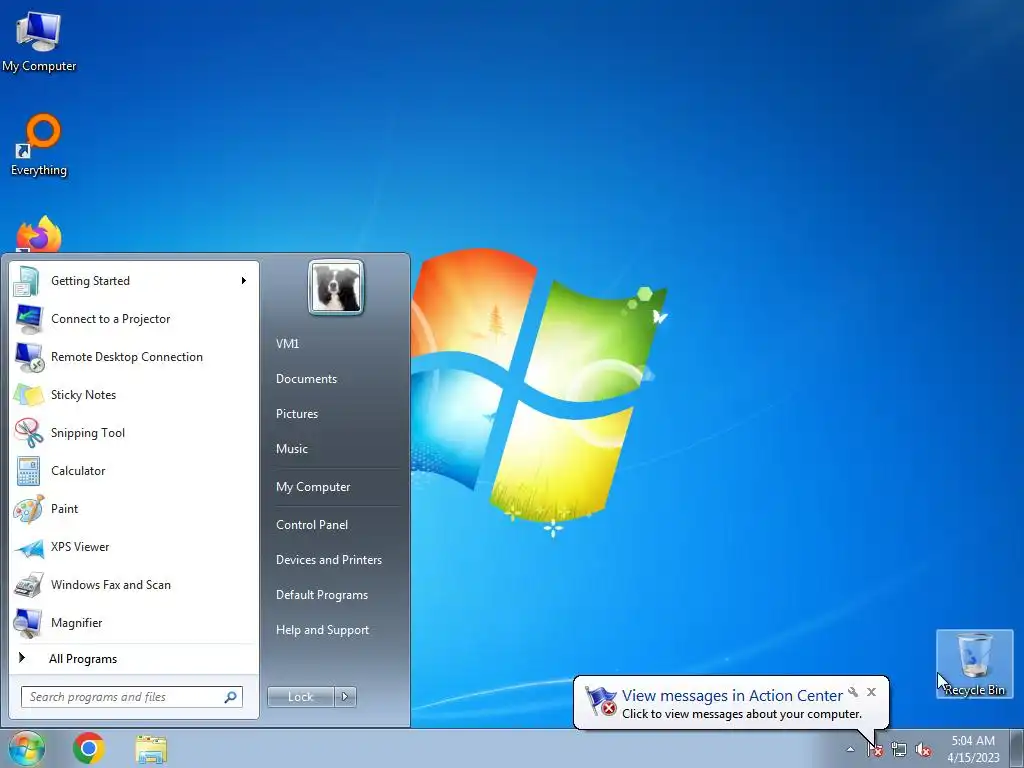
Task: Click the taskbar clock and date
Action: pyautogui.click(x=973, y=749)
